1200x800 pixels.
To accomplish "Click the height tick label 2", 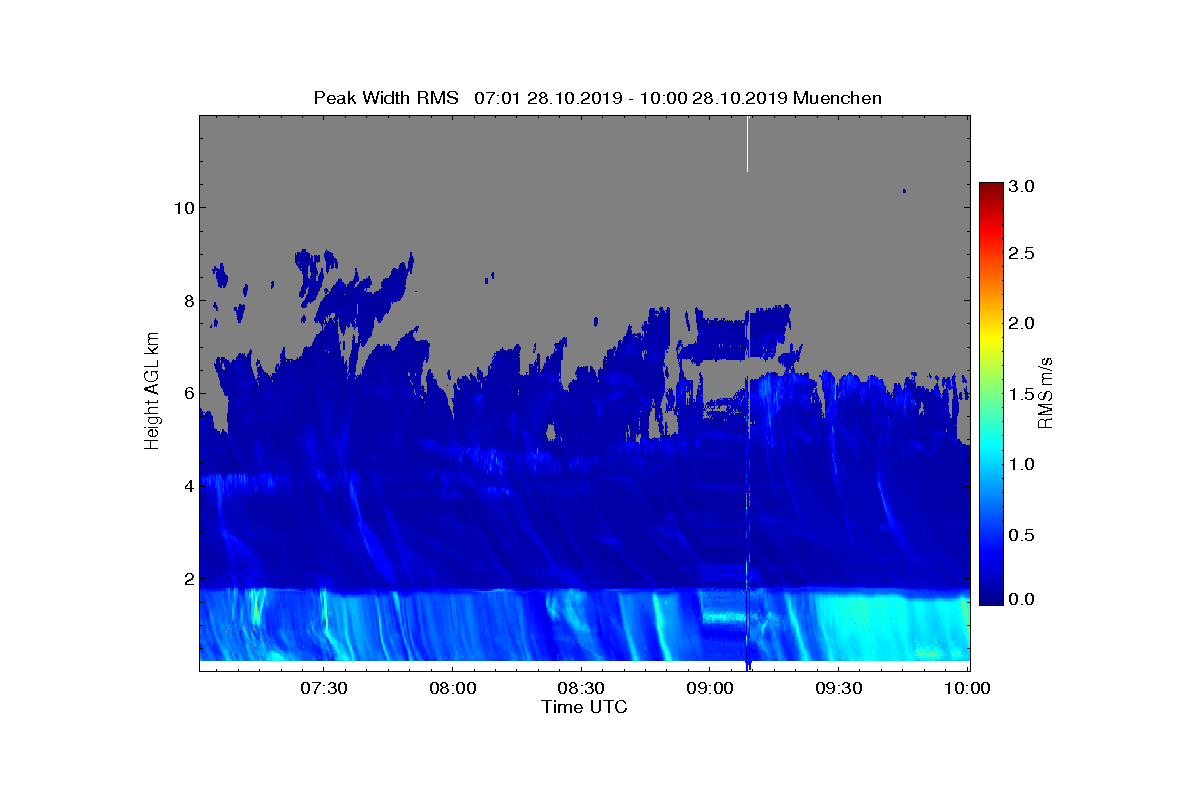I will pos(188,580).
